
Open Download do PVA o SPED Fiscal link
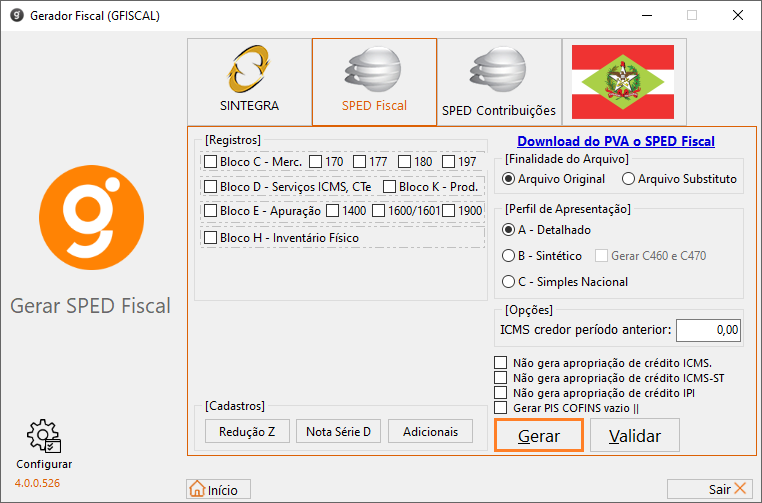click(x=616, y=141)
